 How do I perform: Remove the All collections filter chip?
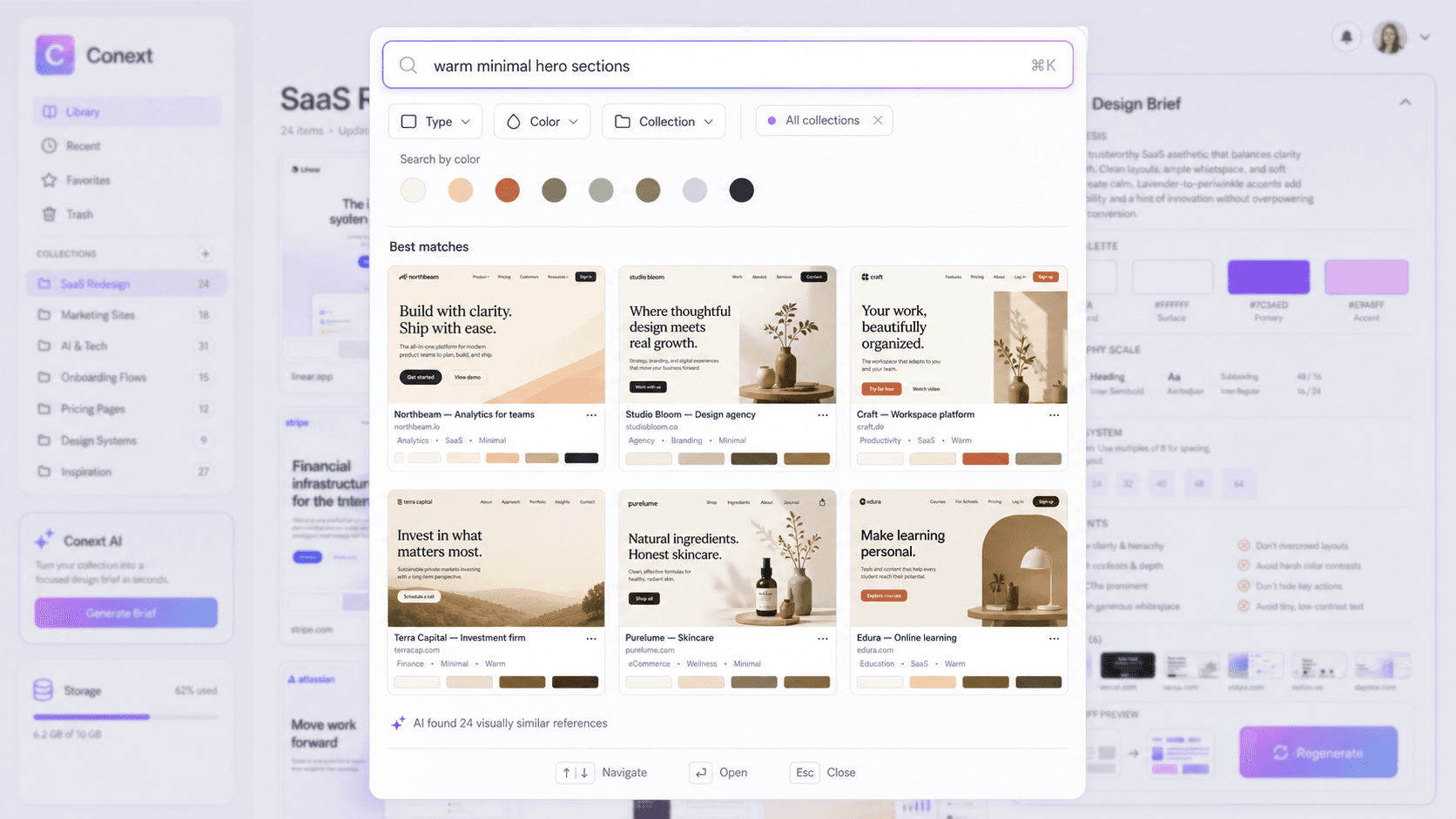click(878, 120)
